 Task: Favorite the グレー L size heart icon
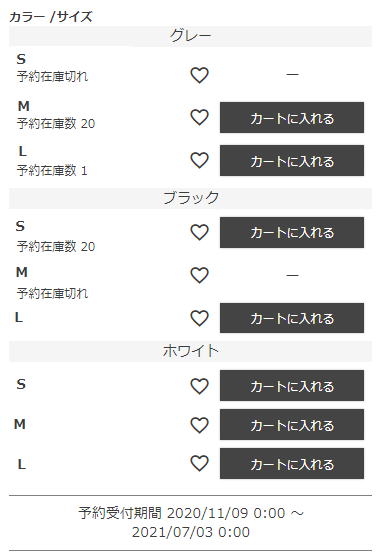199,160
